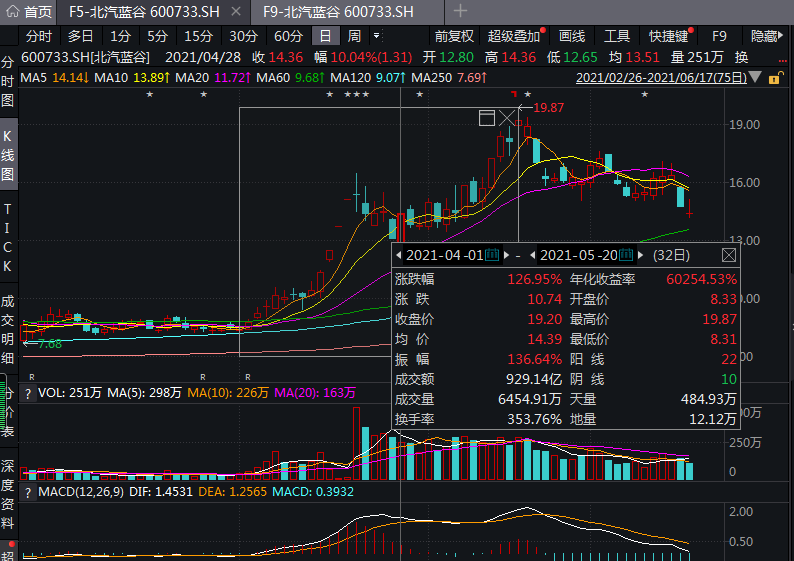
Task: Open 快捷键 shortcuts panel
Action: (x=668, y=36)
